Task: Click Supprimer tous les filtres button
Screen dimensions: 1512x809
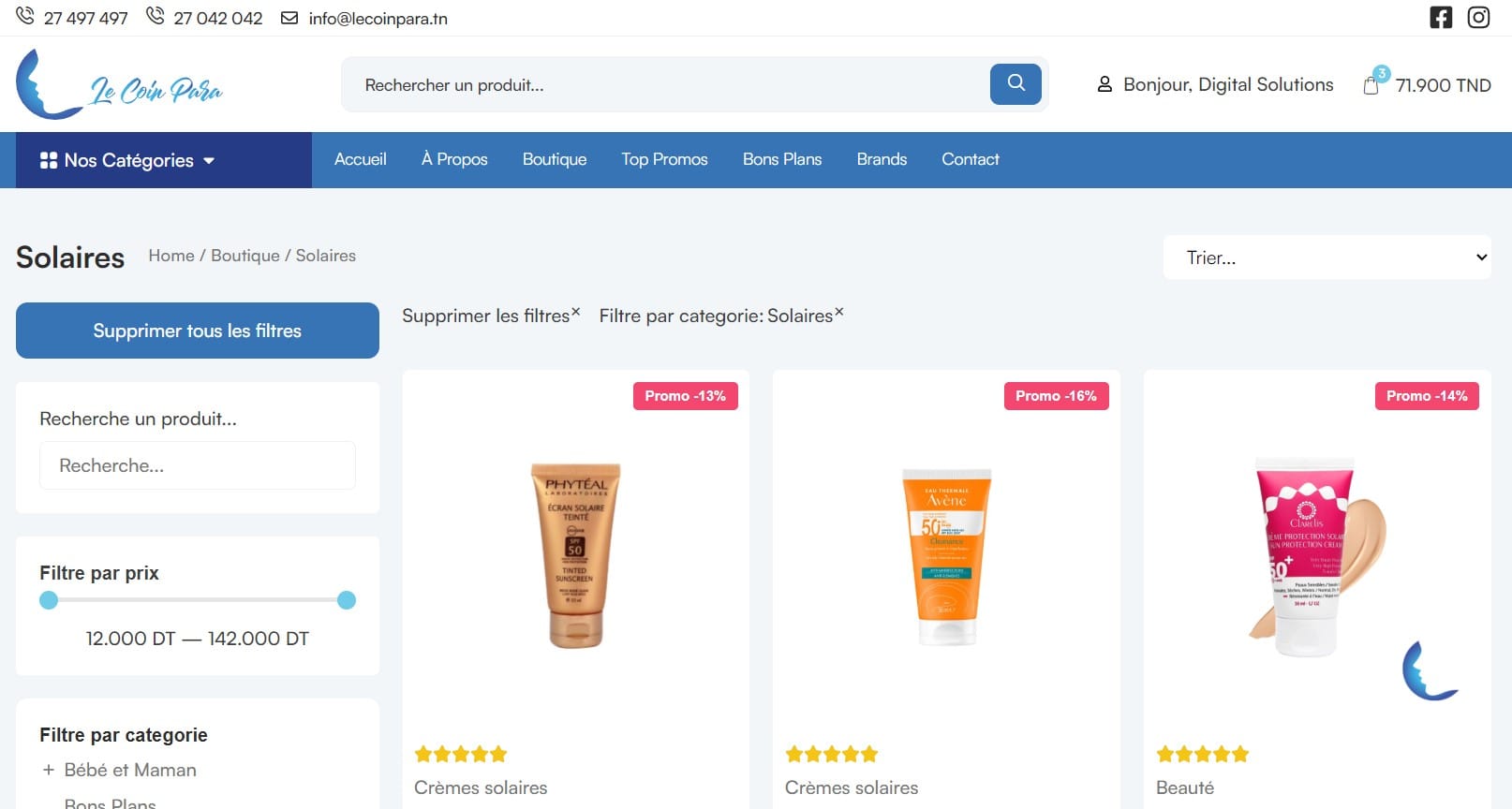Action: pyautogui.click(x=198, y=331)
